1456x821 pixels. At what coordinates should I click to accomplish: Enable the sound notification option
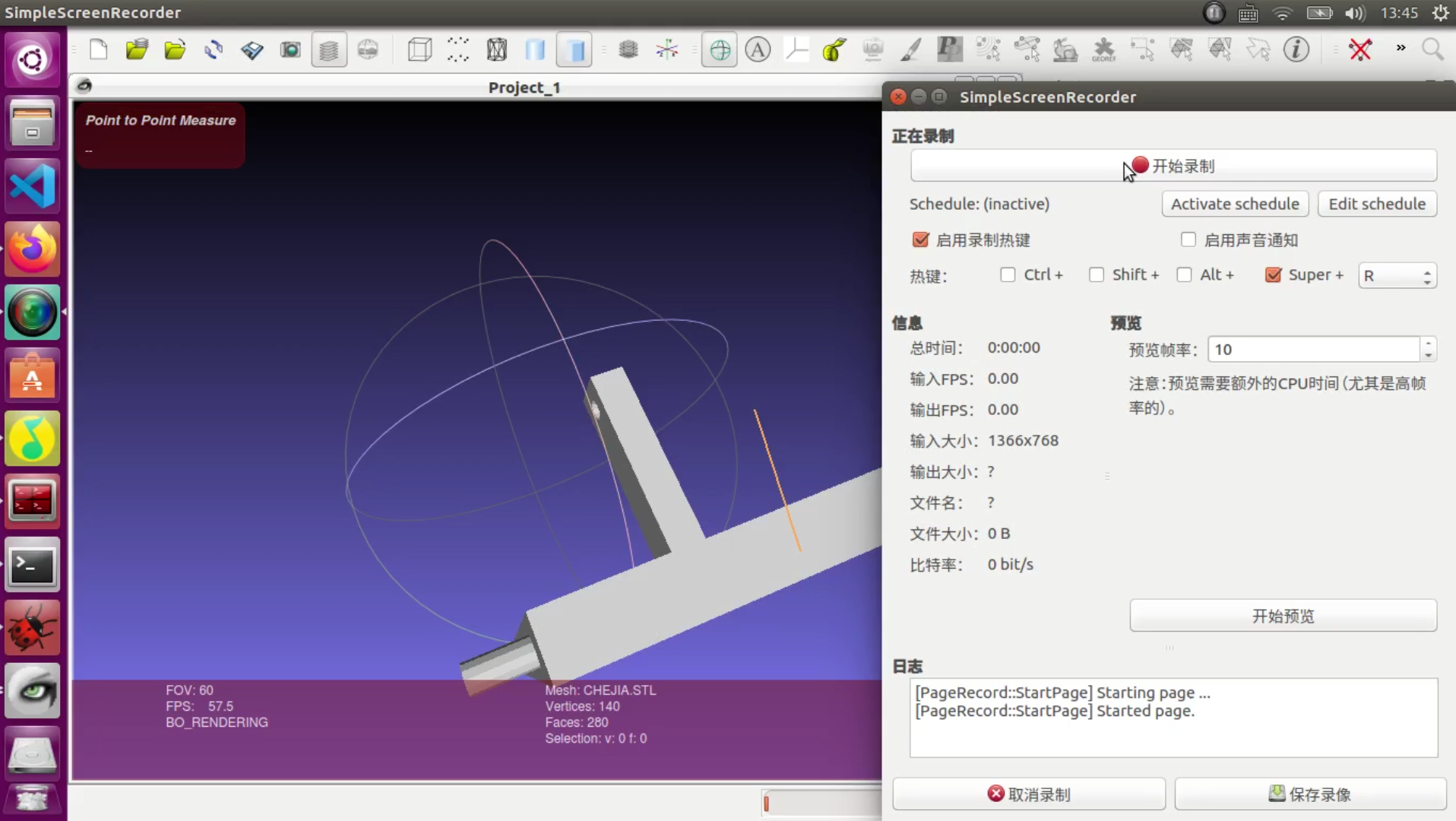[1189, 239]
